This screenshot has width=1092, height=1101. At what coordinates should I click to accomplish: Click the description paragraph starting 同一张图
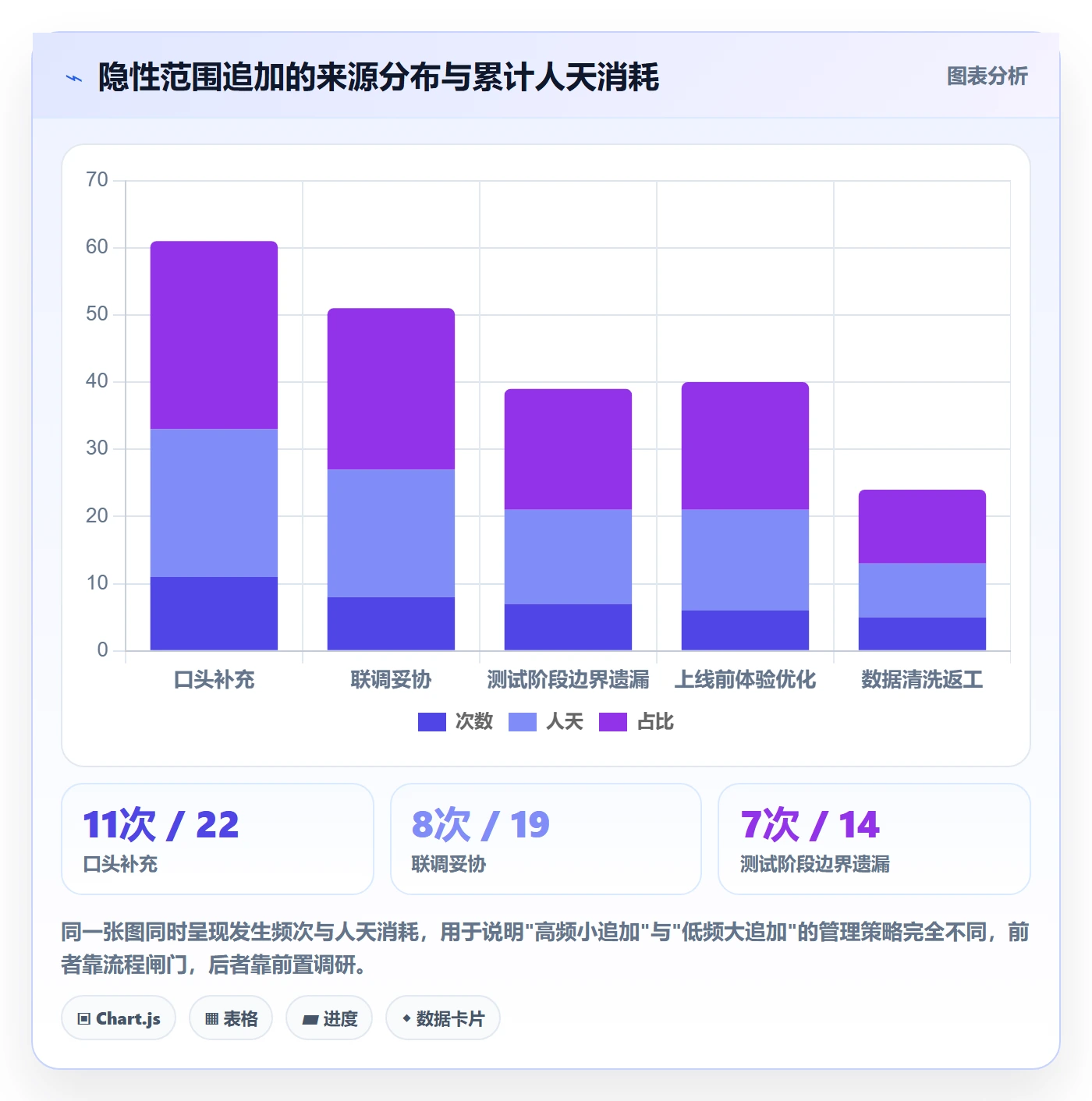pyautogui.click(x=545, y=948)
